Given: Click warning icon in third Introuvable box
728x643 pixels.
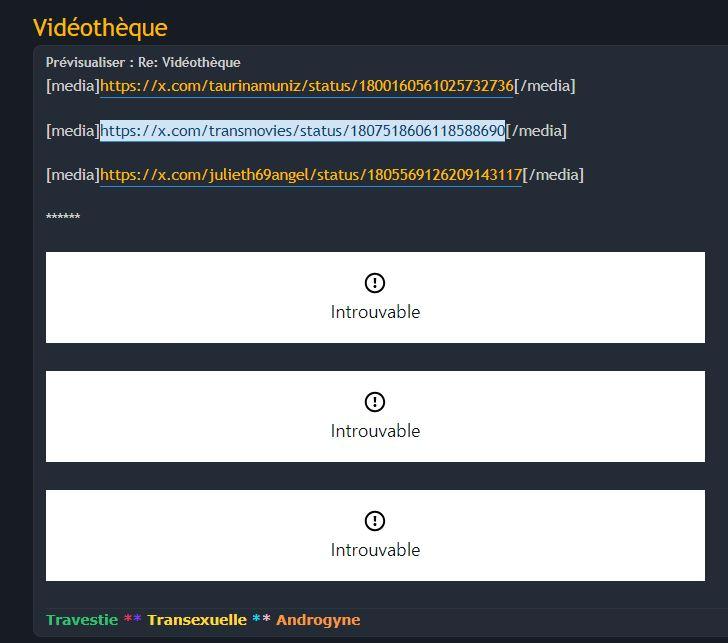Looking at the screenshot, I should click(x=375, y=521).
